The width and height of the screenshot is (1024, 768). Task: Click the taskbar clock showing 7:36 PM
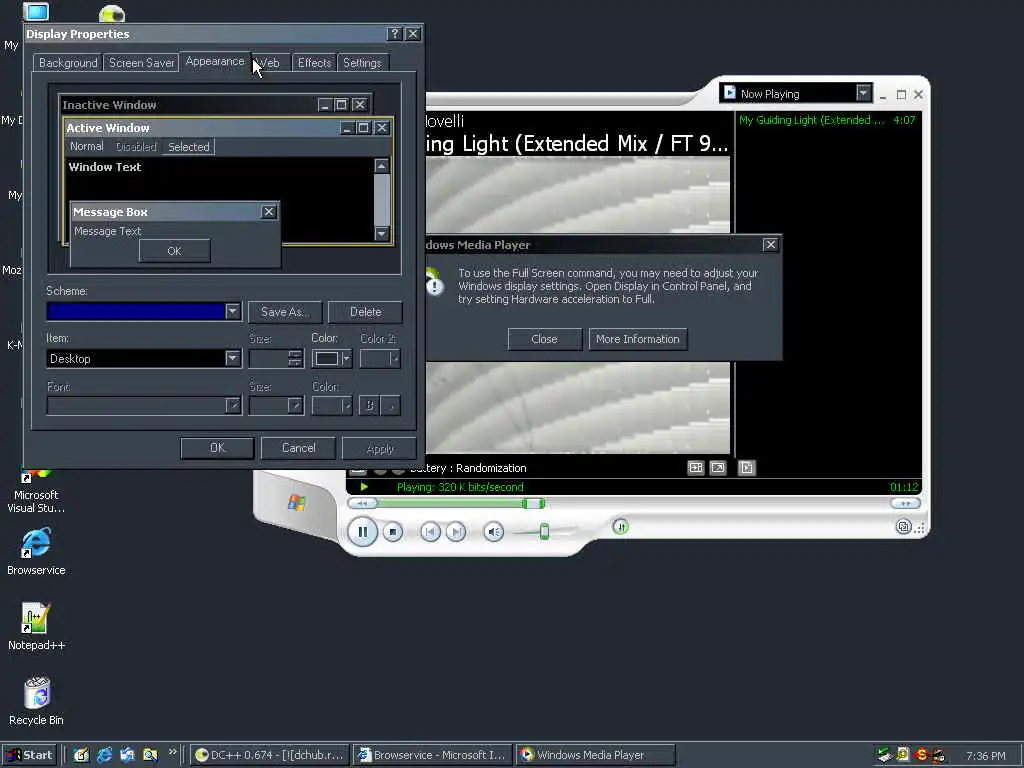(x=985, y=756)
